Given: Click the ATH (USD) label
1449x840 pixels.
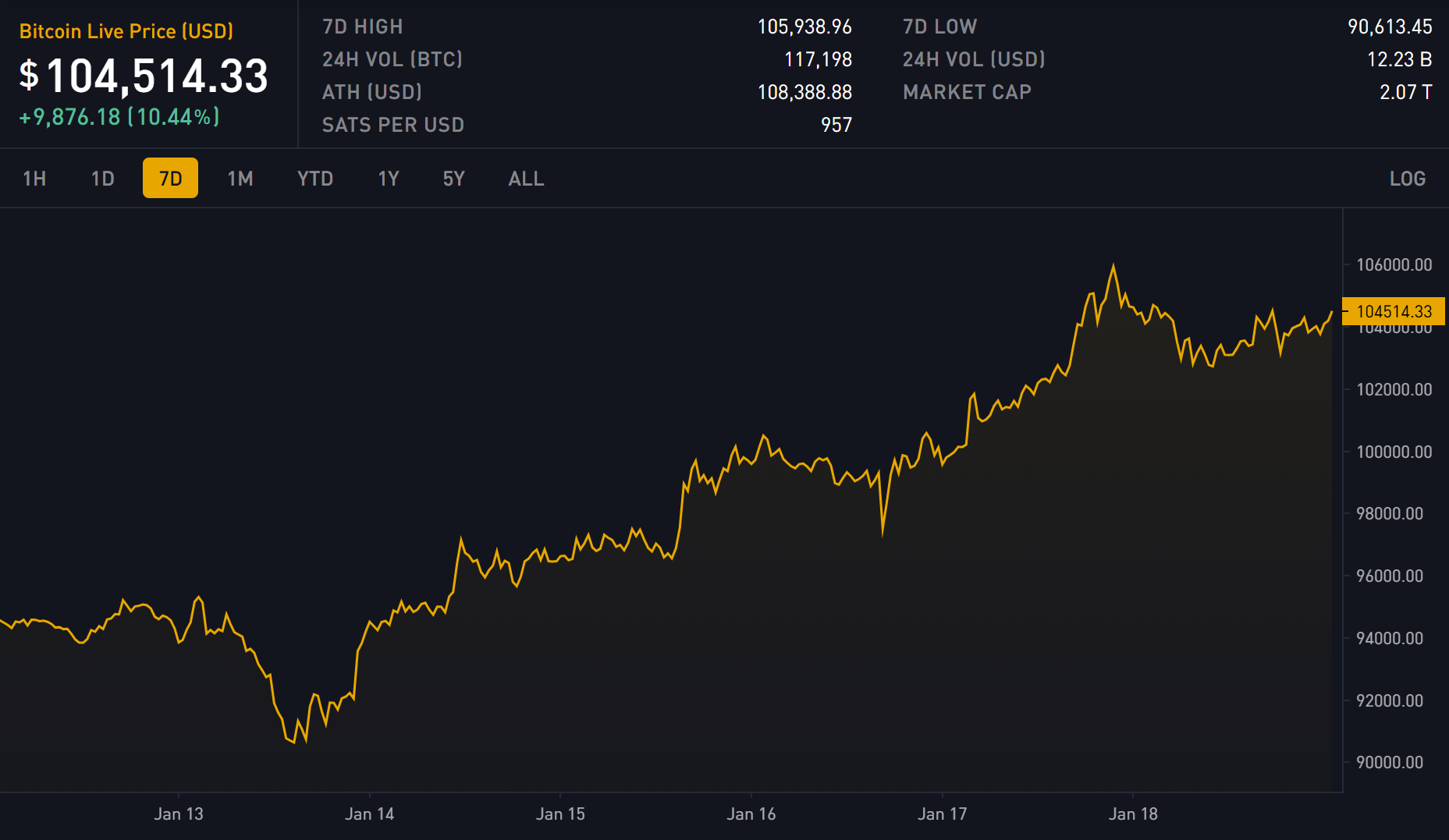Looking at the screenshot, I should 372,92.
